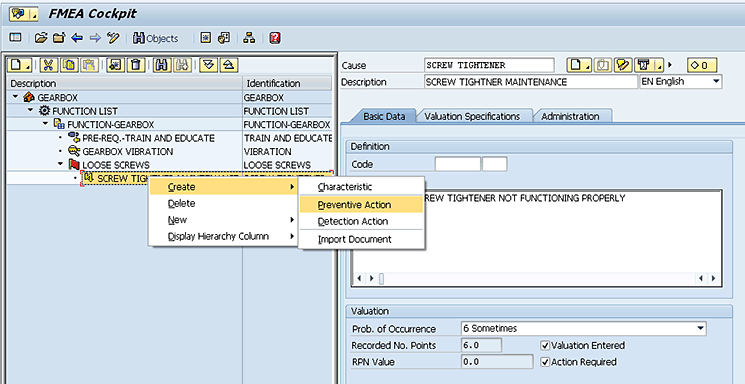Switch to the Basic Data tab
The image size is (745, 384).
[x=384, y=116]
